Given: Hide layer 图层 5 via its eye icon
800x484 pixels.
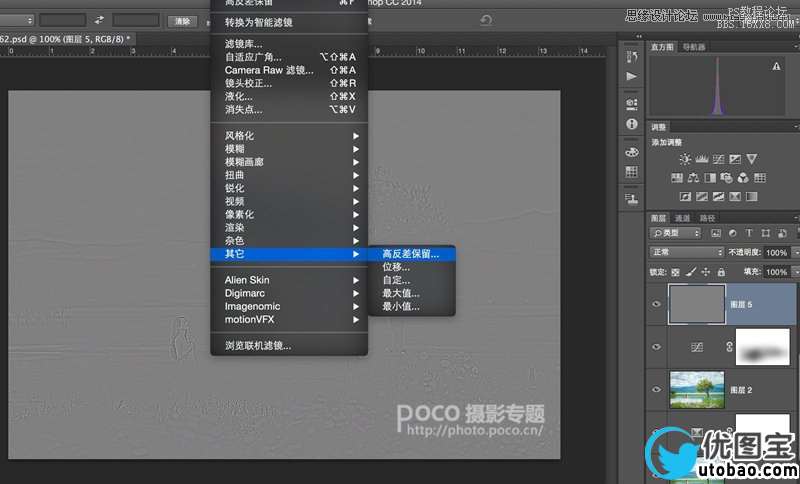Looking at the screenshot, I should pos(657,305).
